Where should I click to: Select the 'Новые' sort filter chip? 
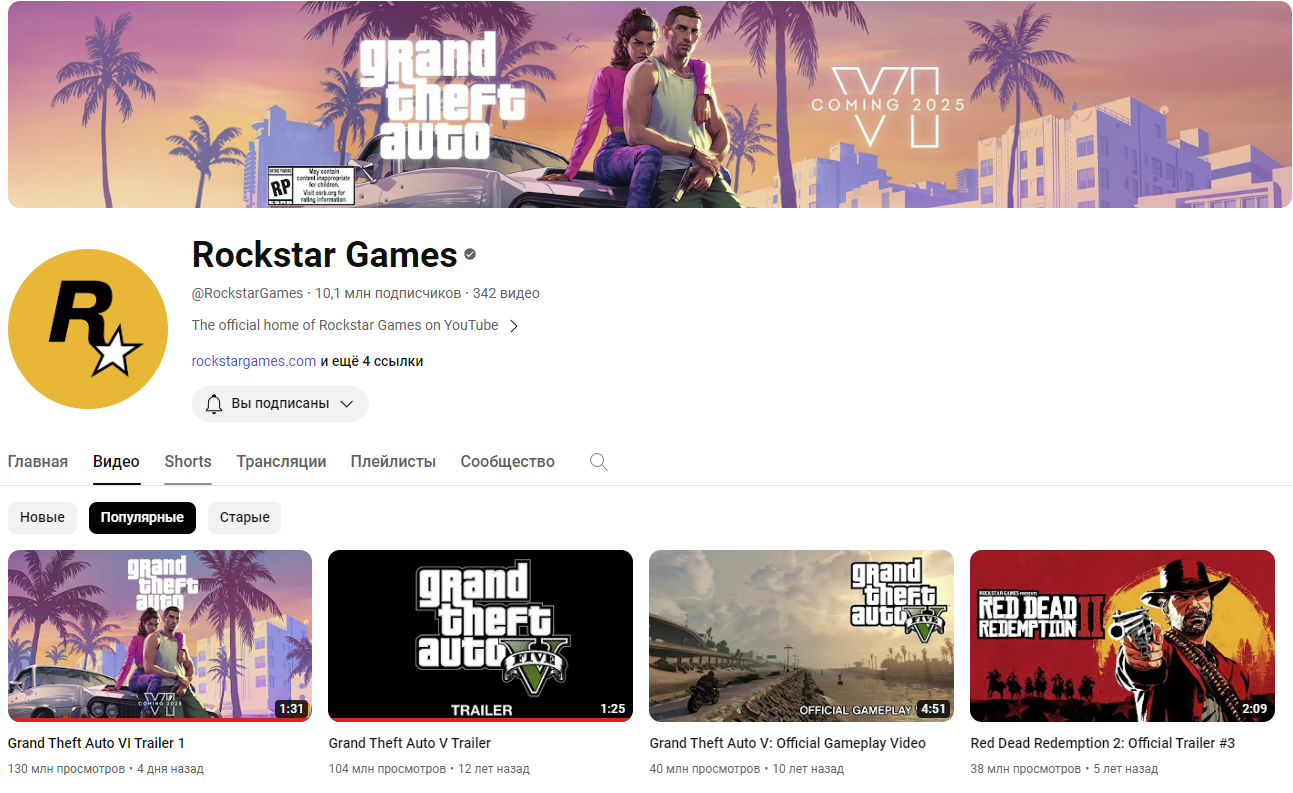pyautogui.click(x=42, y=518)
